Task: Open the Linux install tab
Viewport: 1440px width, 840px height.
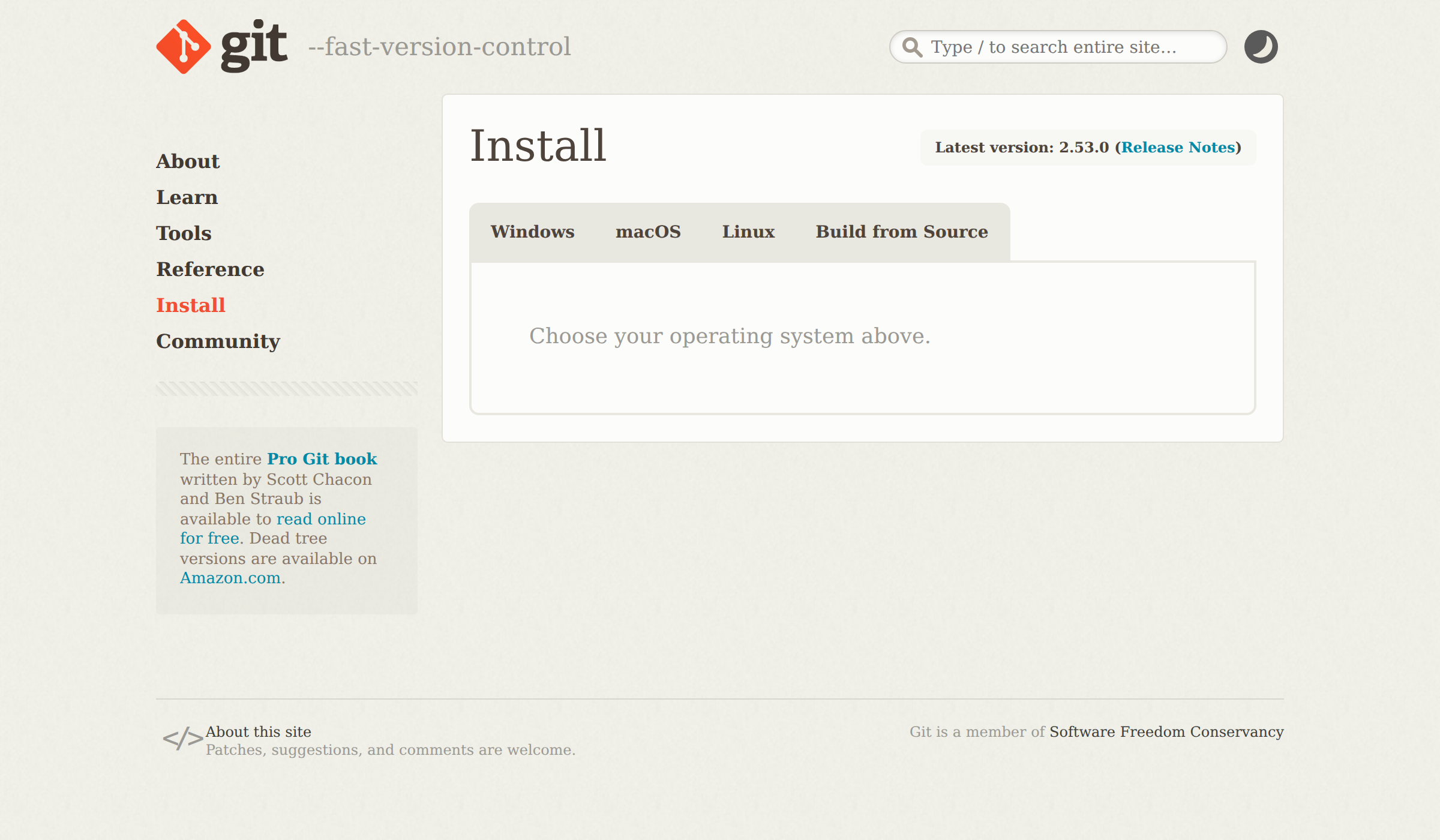Action: point(748,232)
